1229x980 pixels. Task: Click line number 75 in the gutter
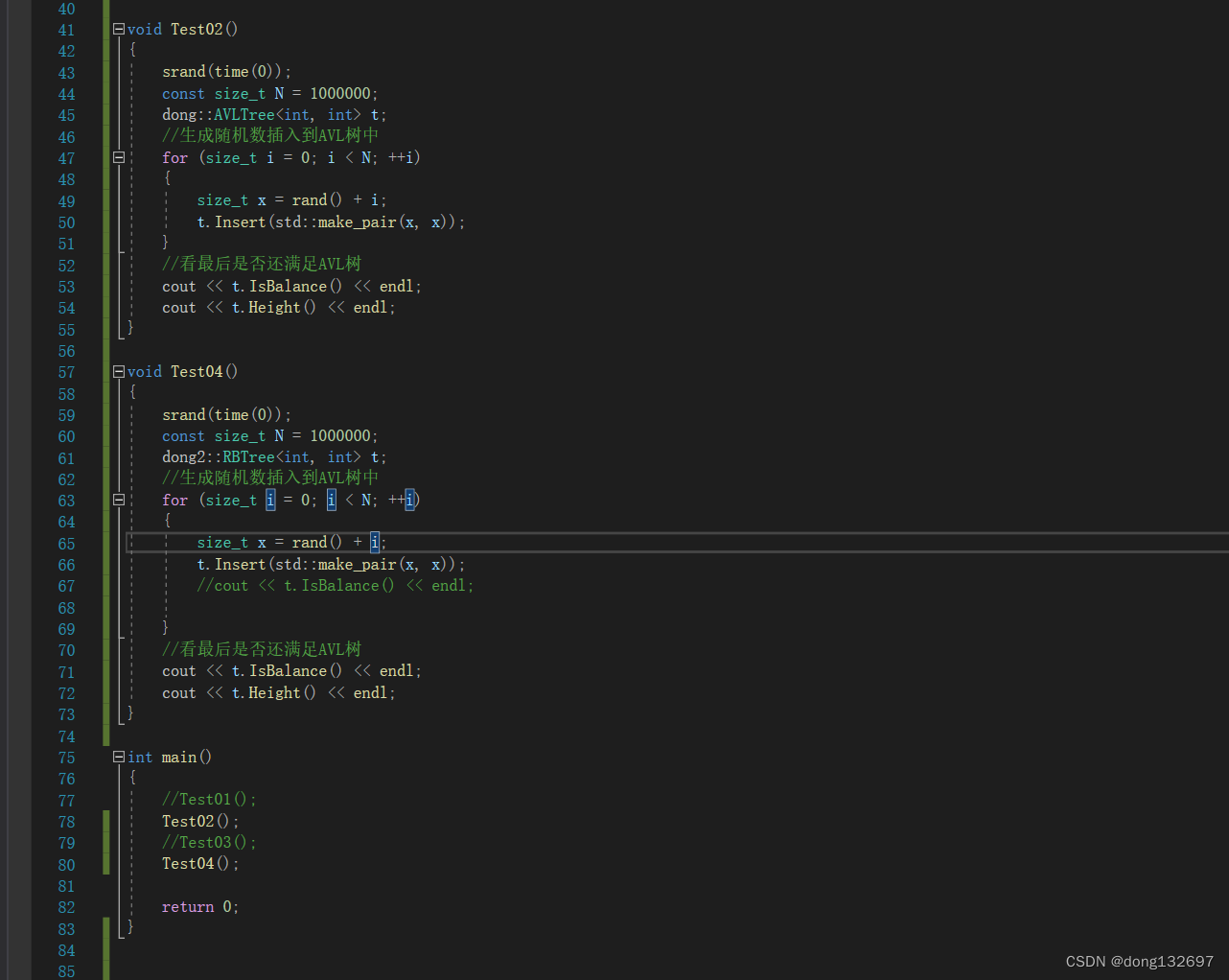[66, 758]
